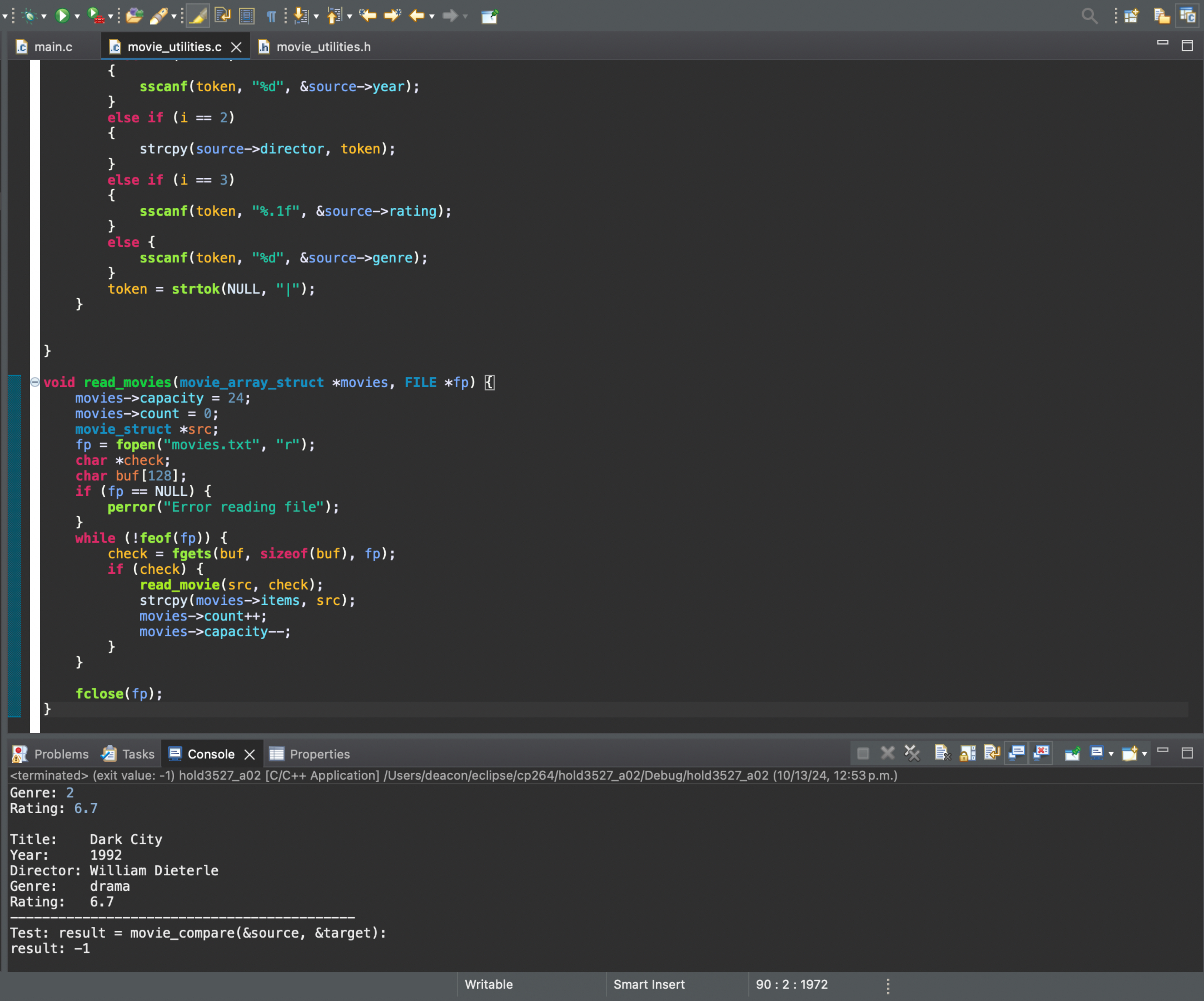Jump to next annotation in the editor
The image size is (1204, 1001).
tap(300, 16)
